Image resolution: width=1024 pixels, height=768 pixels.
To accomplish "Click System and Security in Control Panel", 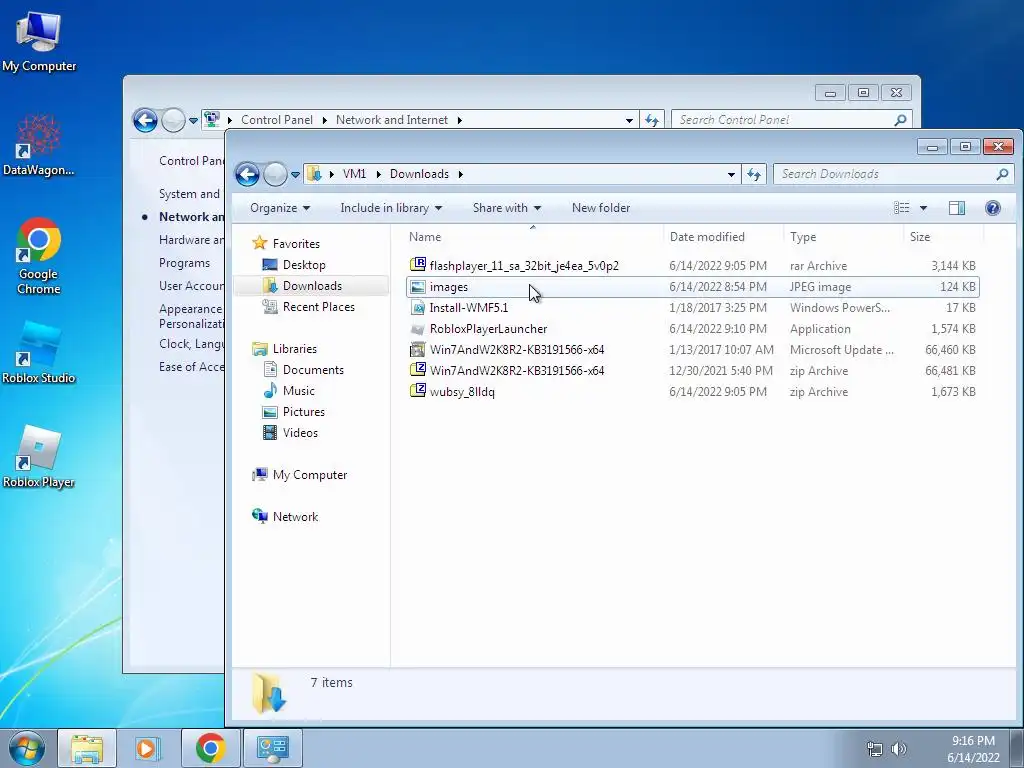I will click(x=189, y=193).
